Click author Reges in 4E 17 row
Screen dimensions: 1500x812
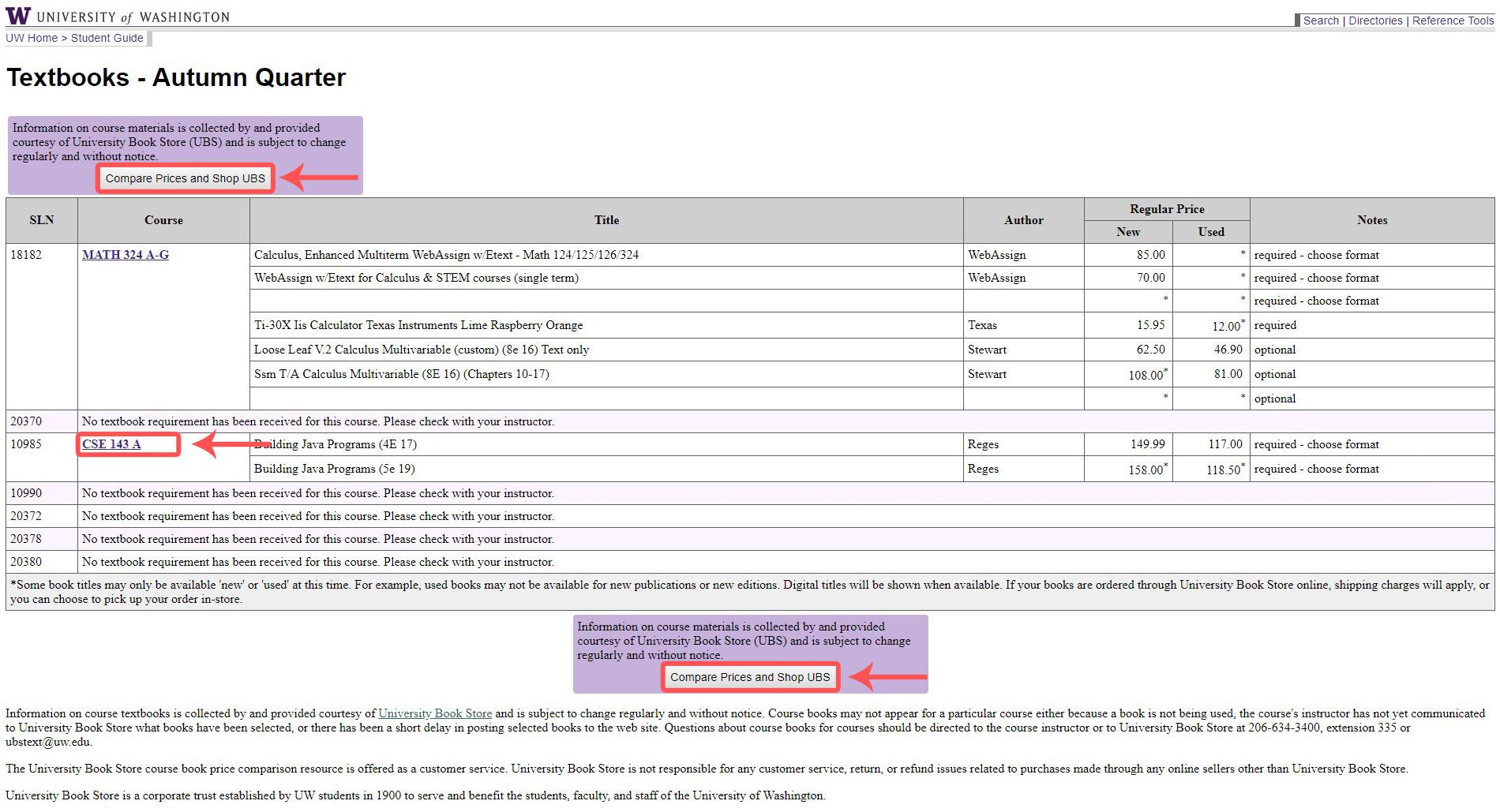[x=983, y=444]
